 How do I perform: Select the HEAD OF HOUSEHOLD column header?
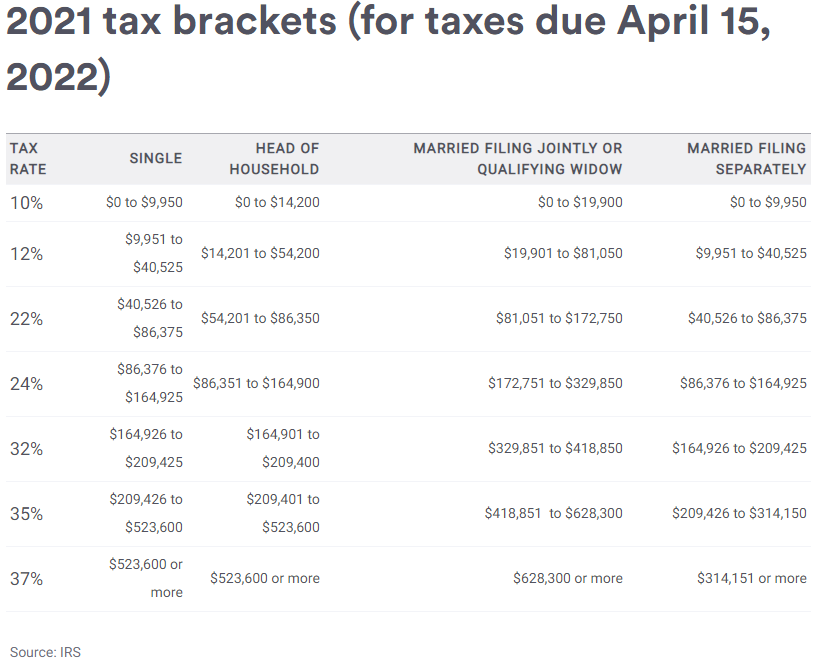point(274,159)
